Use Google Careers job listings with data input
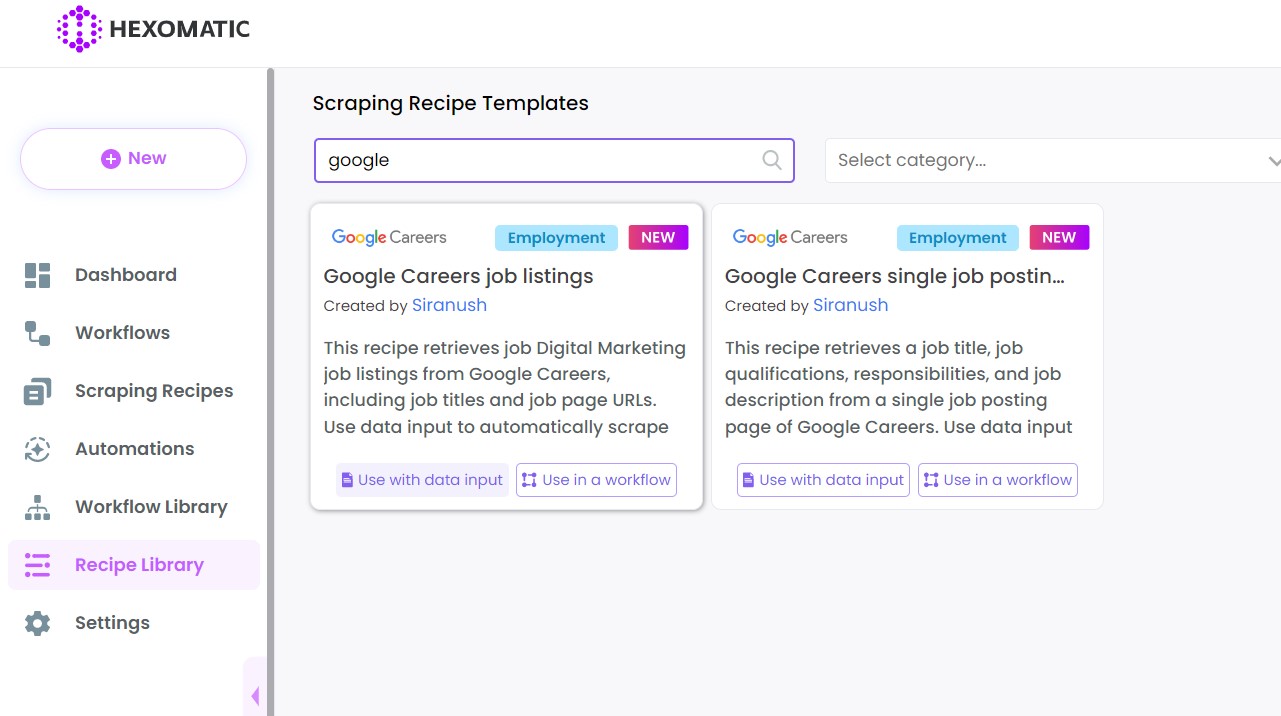Image resolution: width=1281 pixels, height=716 pixels. (421, 480)
